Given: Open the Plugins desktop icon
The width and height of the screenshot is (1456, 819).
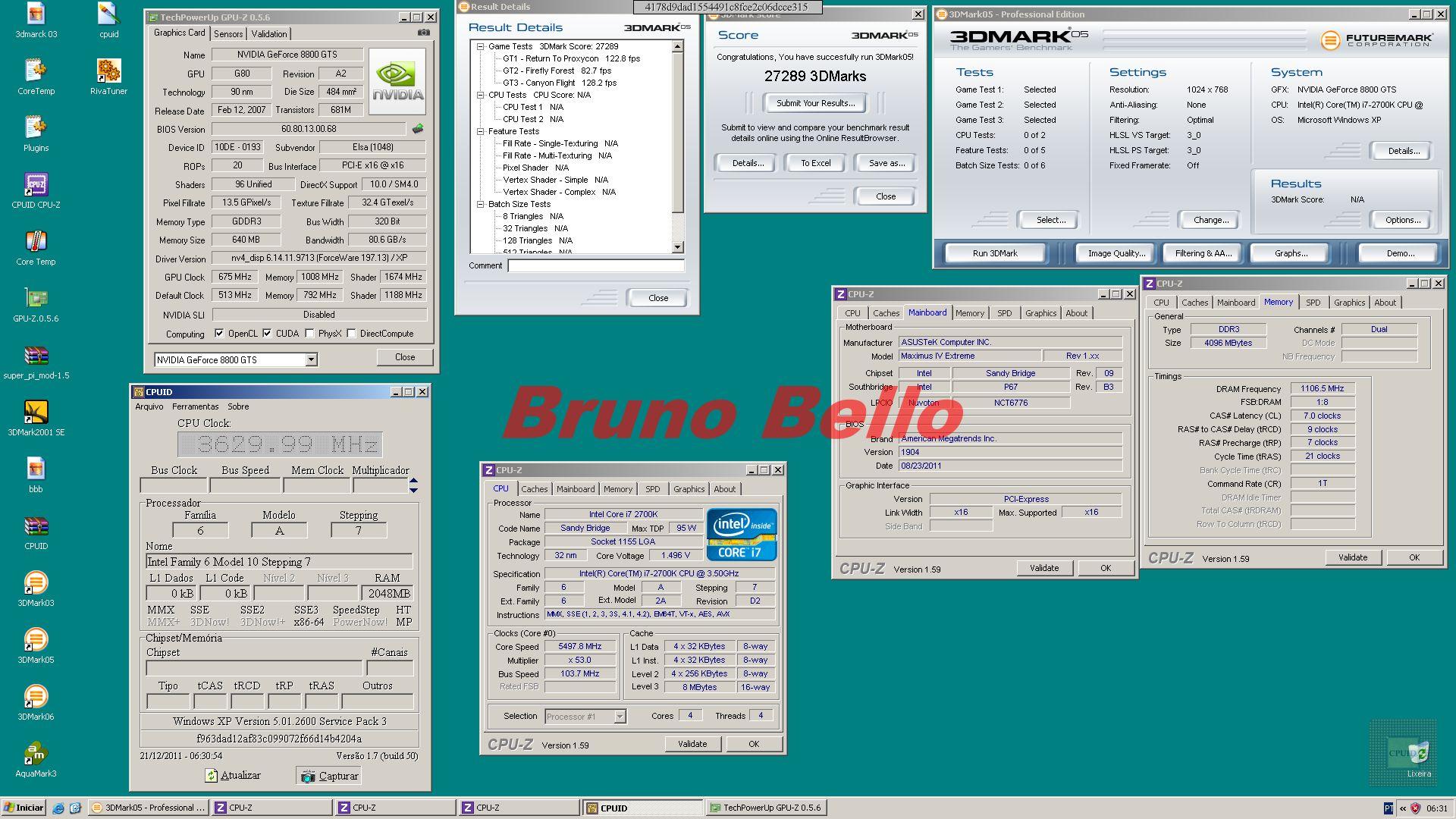Looking at the screenshot, I should (x=36, y=133).
